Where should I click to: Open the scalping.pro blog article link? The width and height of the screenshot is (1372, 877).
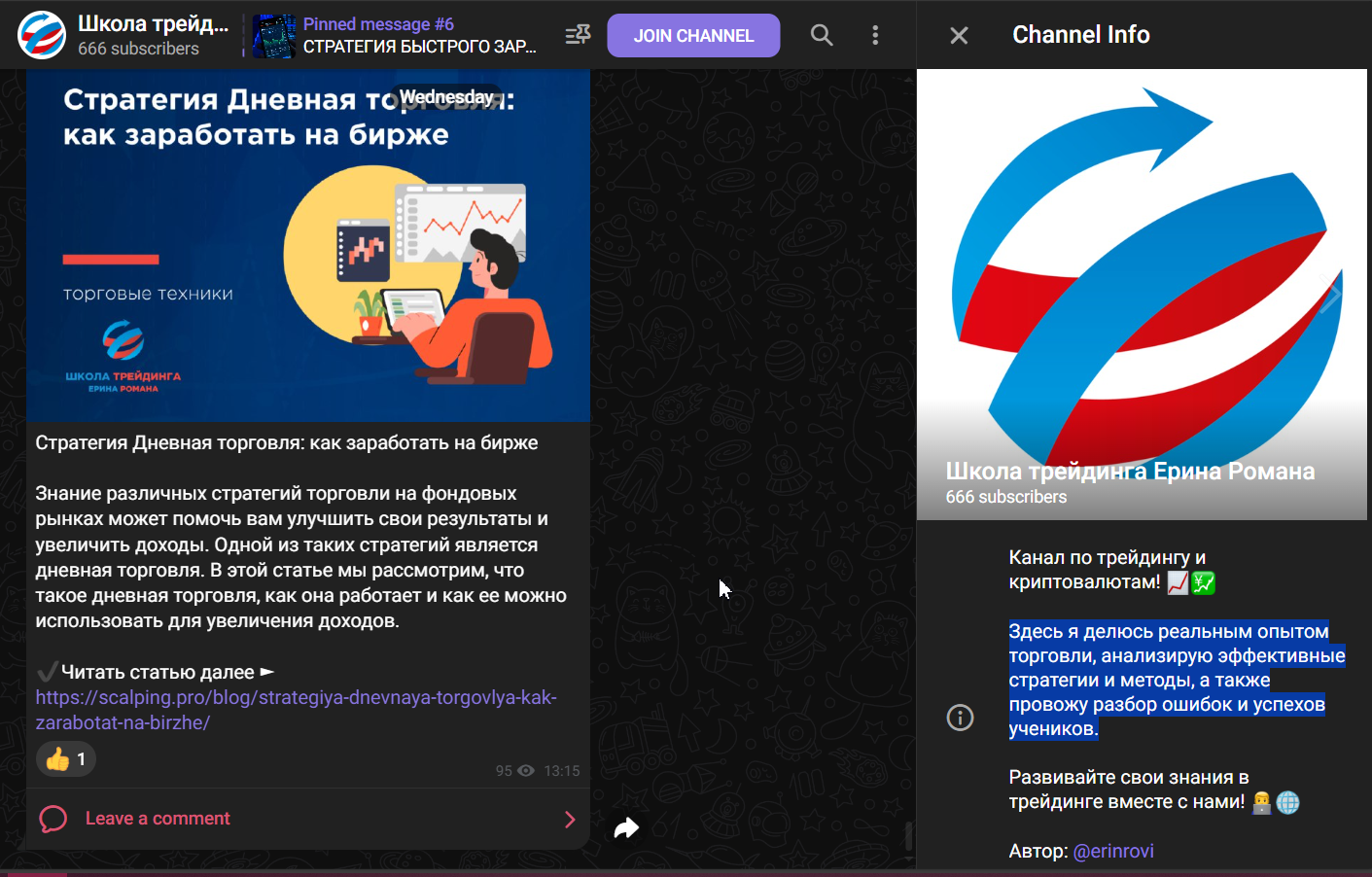click(x=296, y=710)
